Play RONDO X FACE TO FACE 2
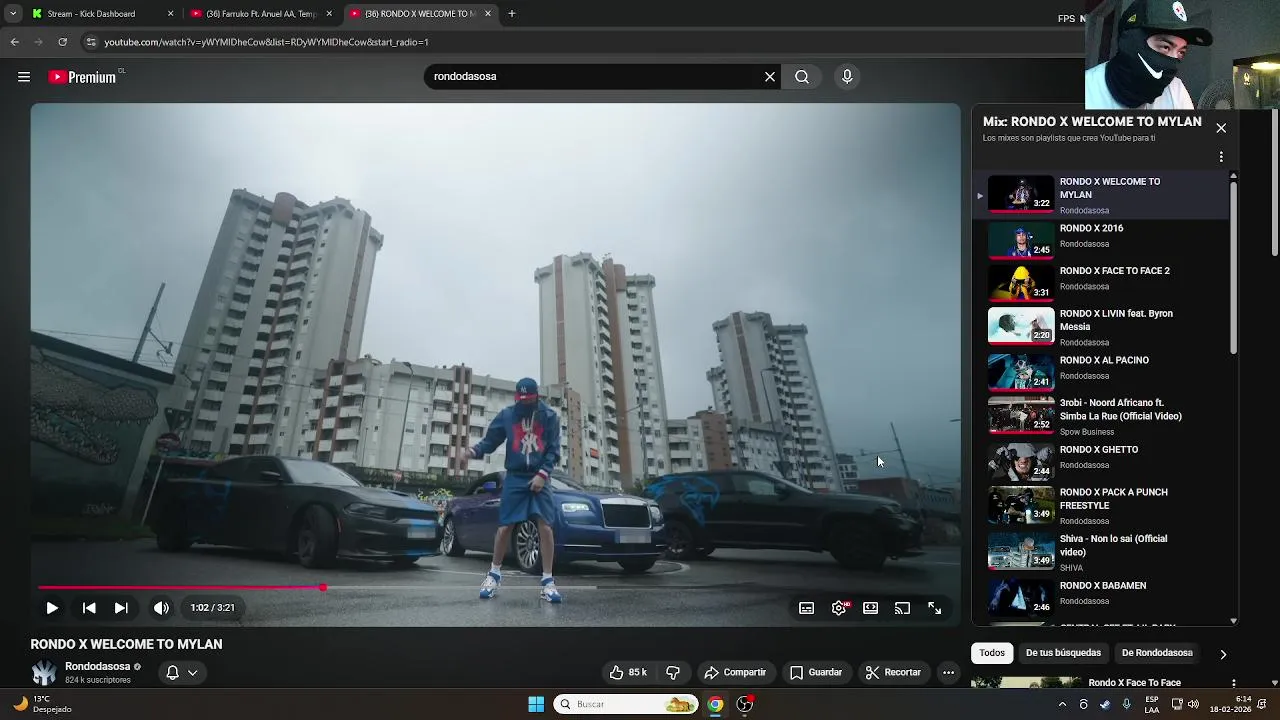 (x=1100, y=282)
